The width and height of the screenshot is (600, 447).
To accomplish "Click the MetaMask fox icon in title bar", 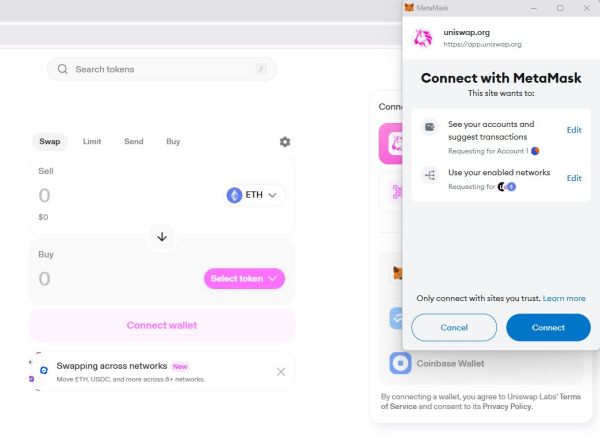I will (x=409, y=8).
